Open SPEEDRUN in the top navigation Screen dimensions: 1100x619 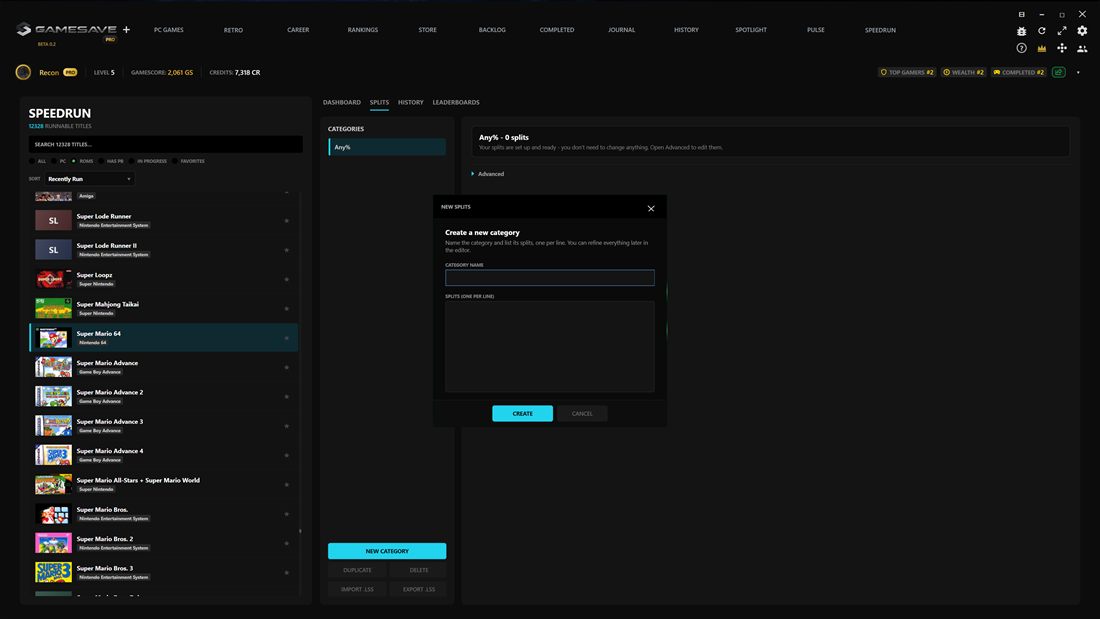880,30
